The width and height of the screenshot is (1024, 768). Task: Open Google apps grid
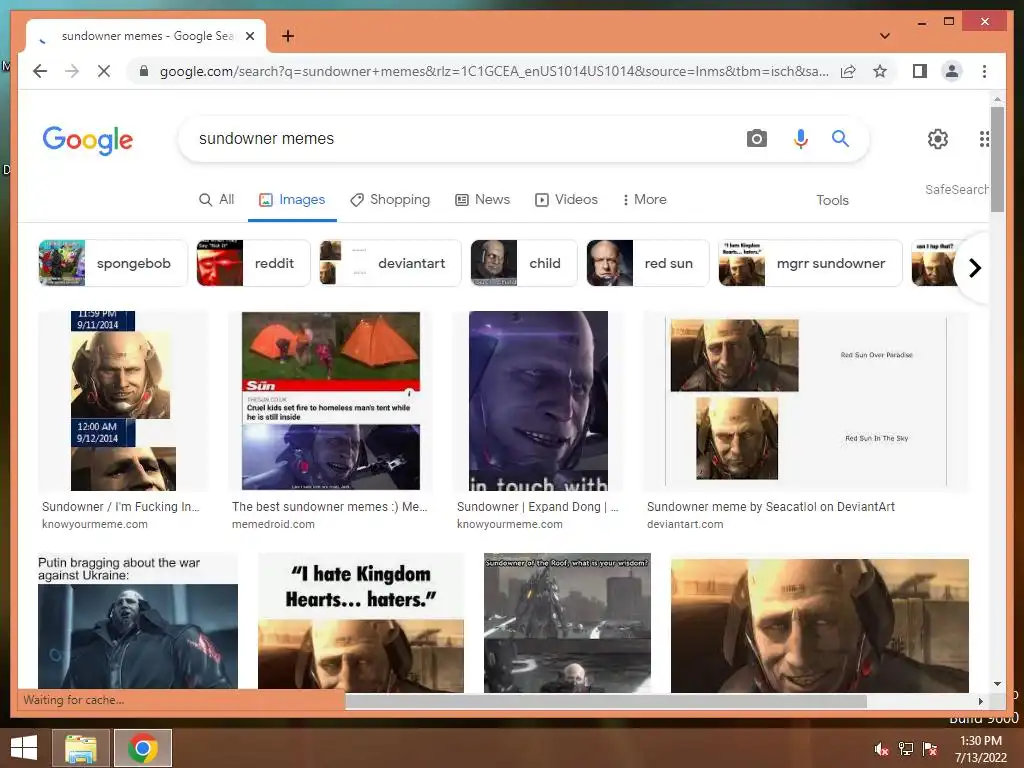(984, 138)
